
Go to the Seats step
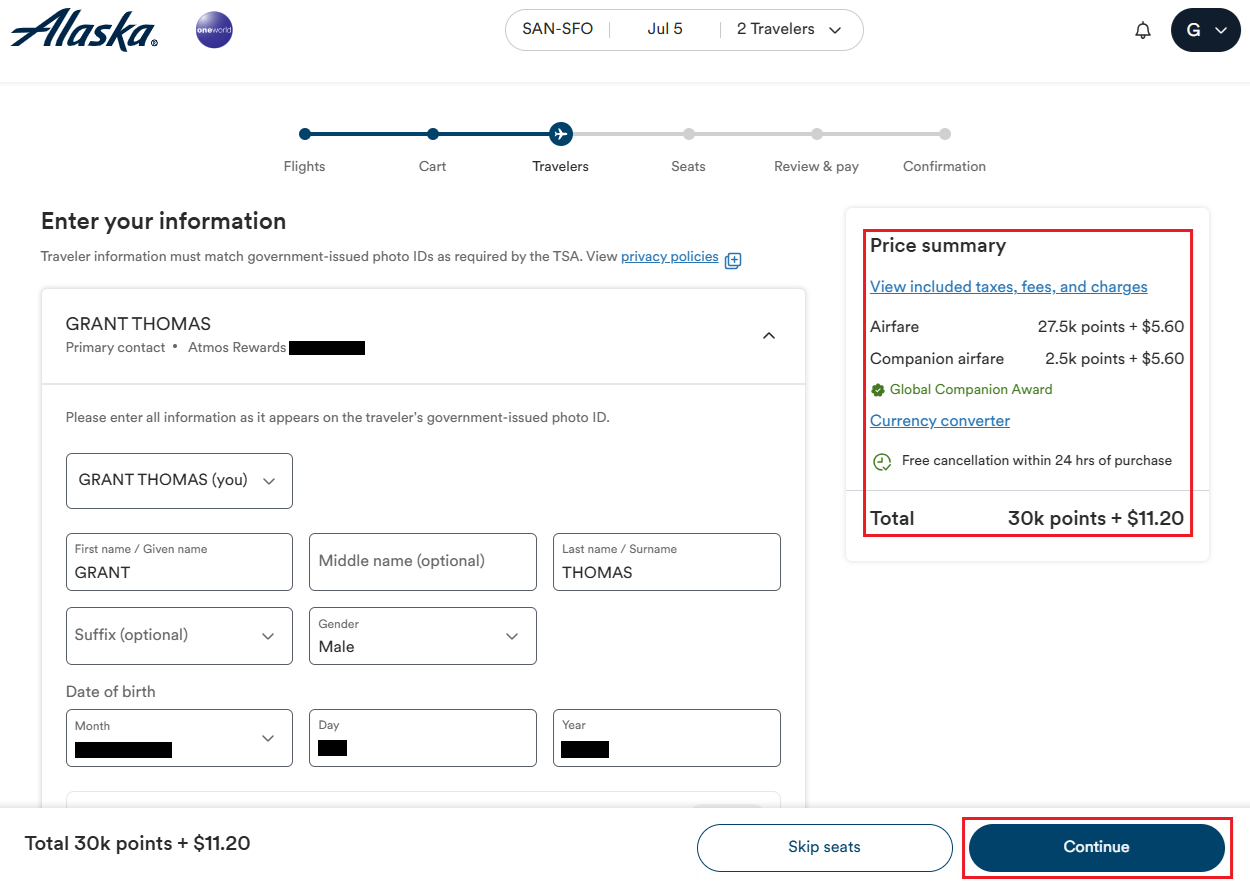tap(689, 166)
